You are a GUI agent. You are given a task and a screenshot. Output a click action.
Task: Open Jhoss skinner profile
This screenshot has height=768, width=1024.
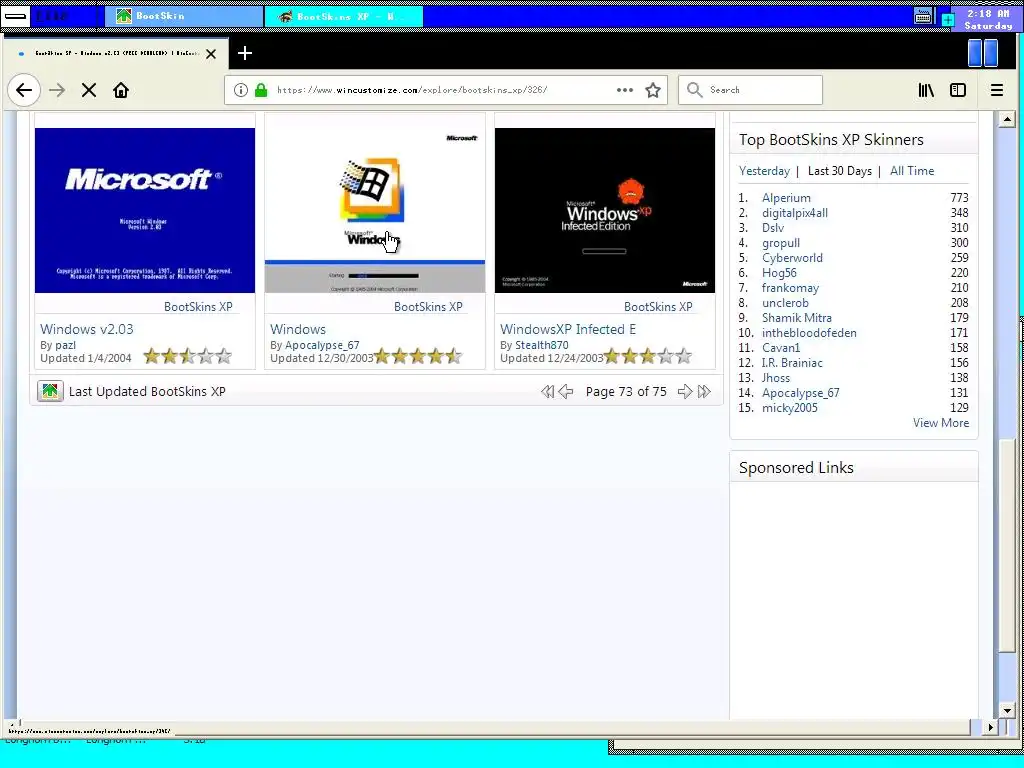point(776,377)
